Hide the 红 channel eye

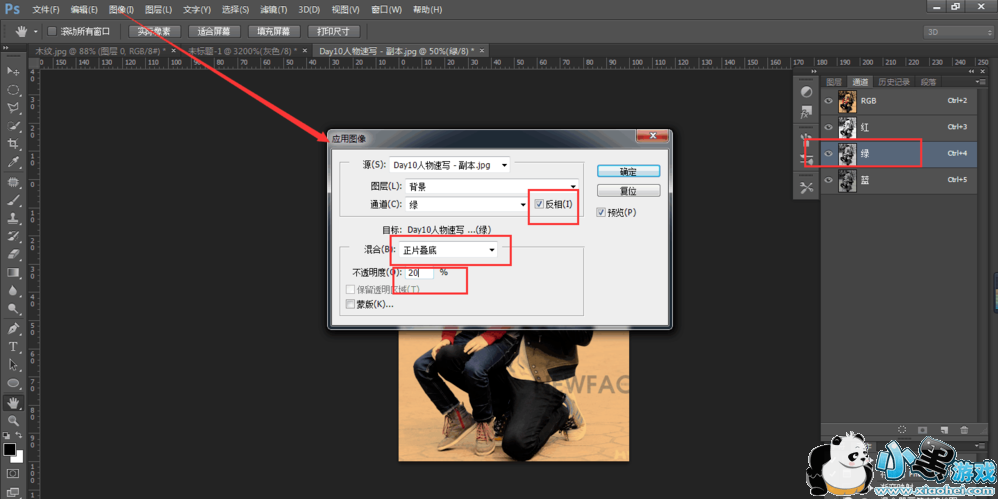tap(829, 127)
